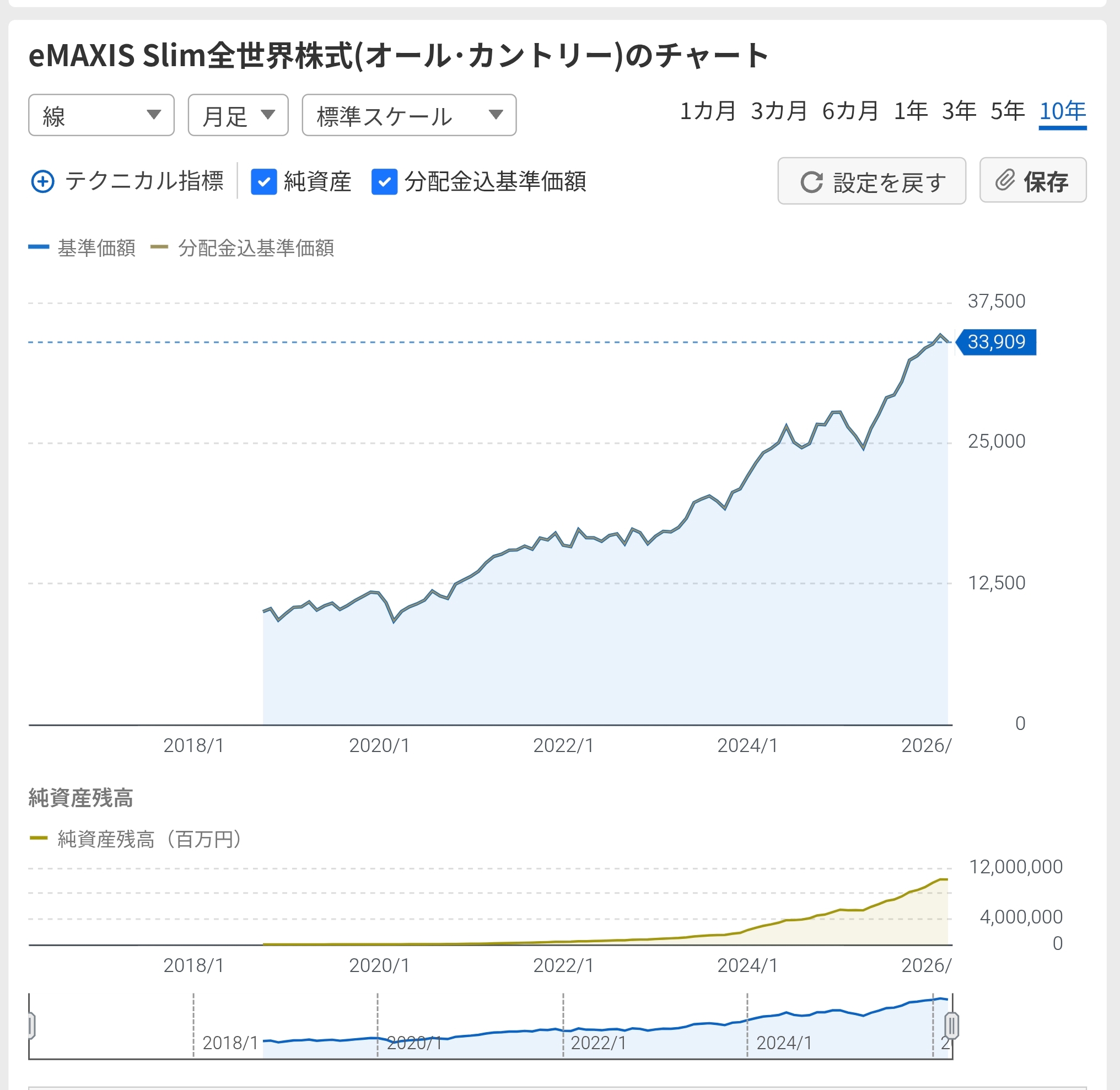The height and width of the screenshot is (1090, 1120).
Task: Click the left range slider handle
Action: 31,1025
